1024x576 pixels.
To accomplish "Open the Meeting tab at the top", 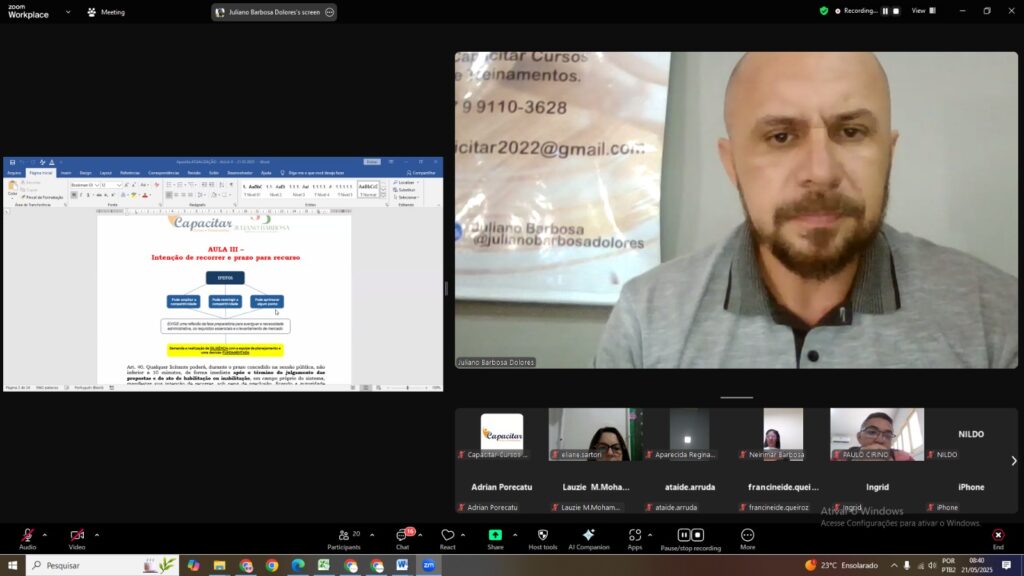I will coord(106,12).
